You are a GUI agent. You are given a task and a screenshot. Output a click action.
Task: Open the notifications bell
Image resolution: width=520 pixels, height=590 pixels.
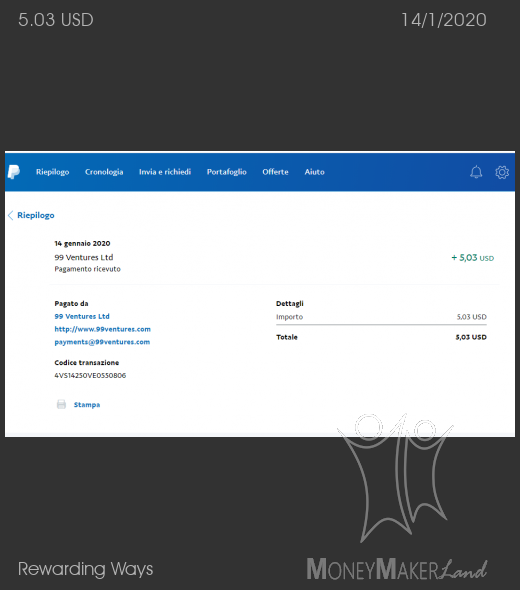point(476,172)
